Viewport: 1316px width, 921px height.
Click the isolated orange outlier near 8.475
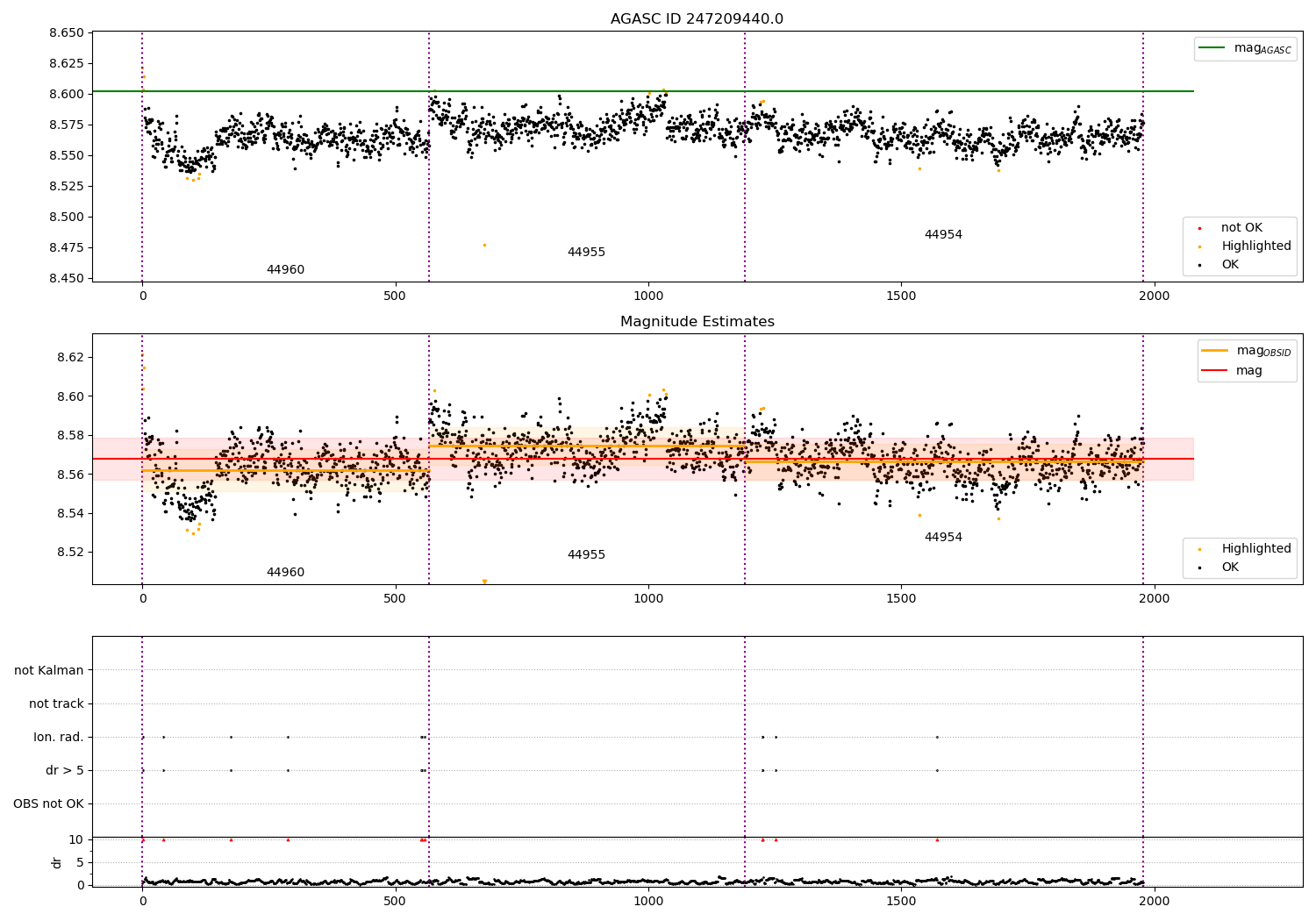tap(484, 245)
